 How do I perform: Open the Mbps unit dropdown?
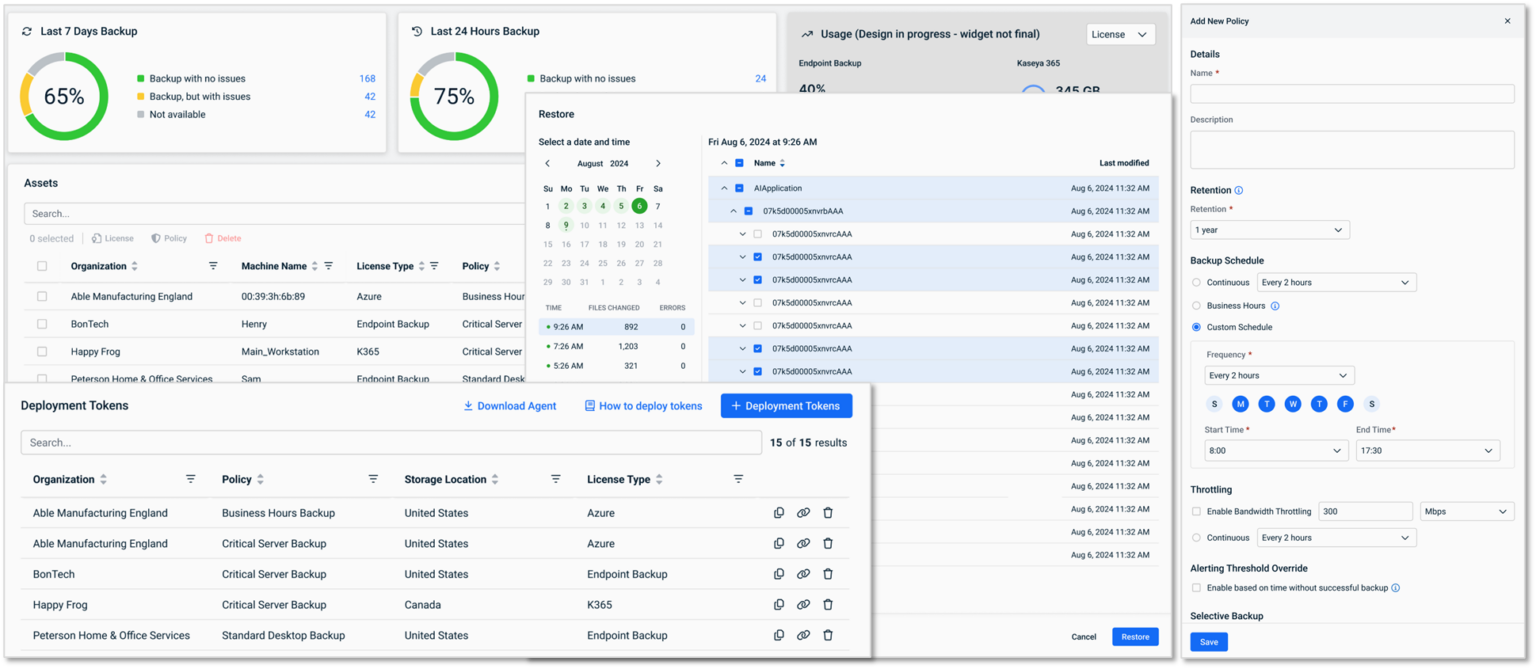1467,511
